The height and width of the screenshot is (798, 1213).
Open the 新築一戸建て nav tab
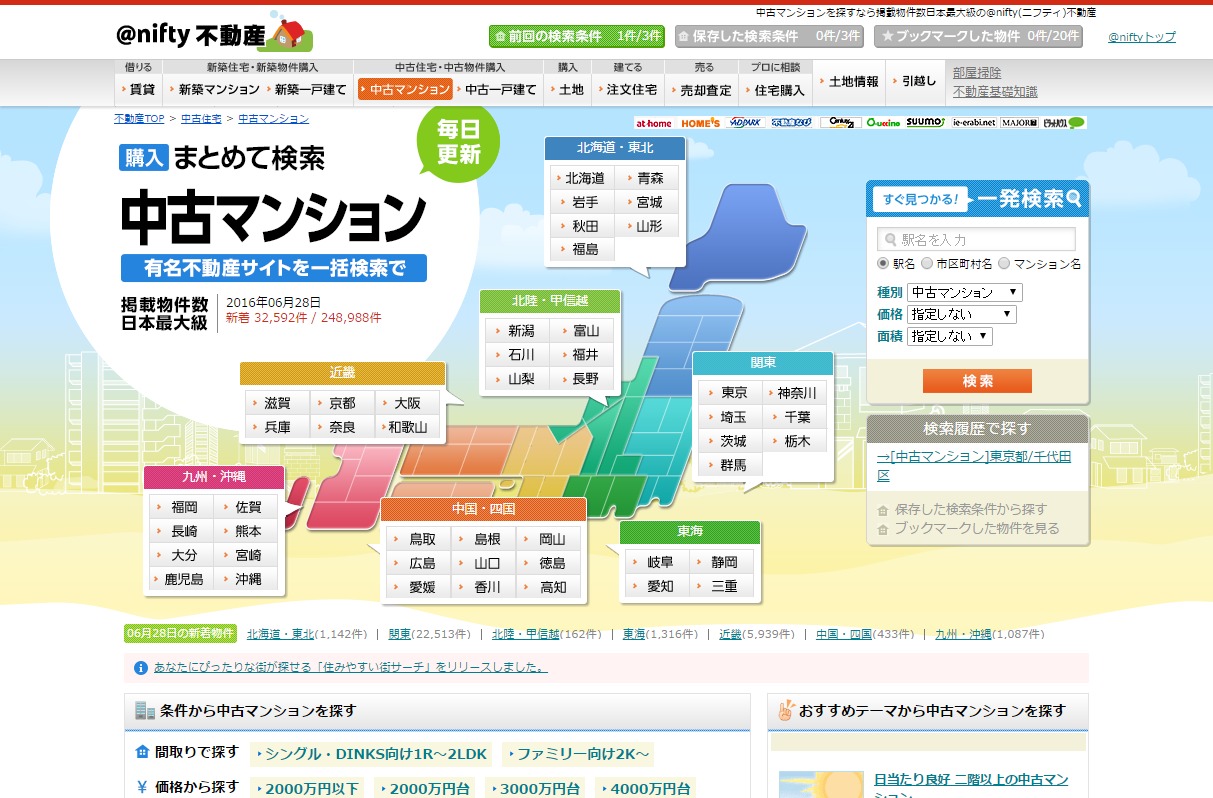pos(308,89)
